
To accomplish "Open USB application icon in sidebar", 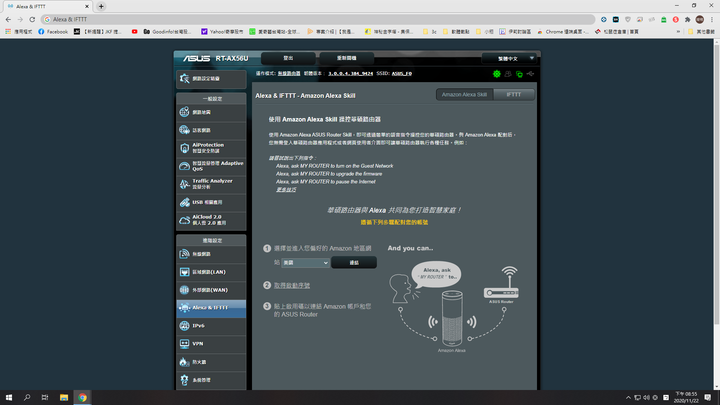I will click(185, 202).
